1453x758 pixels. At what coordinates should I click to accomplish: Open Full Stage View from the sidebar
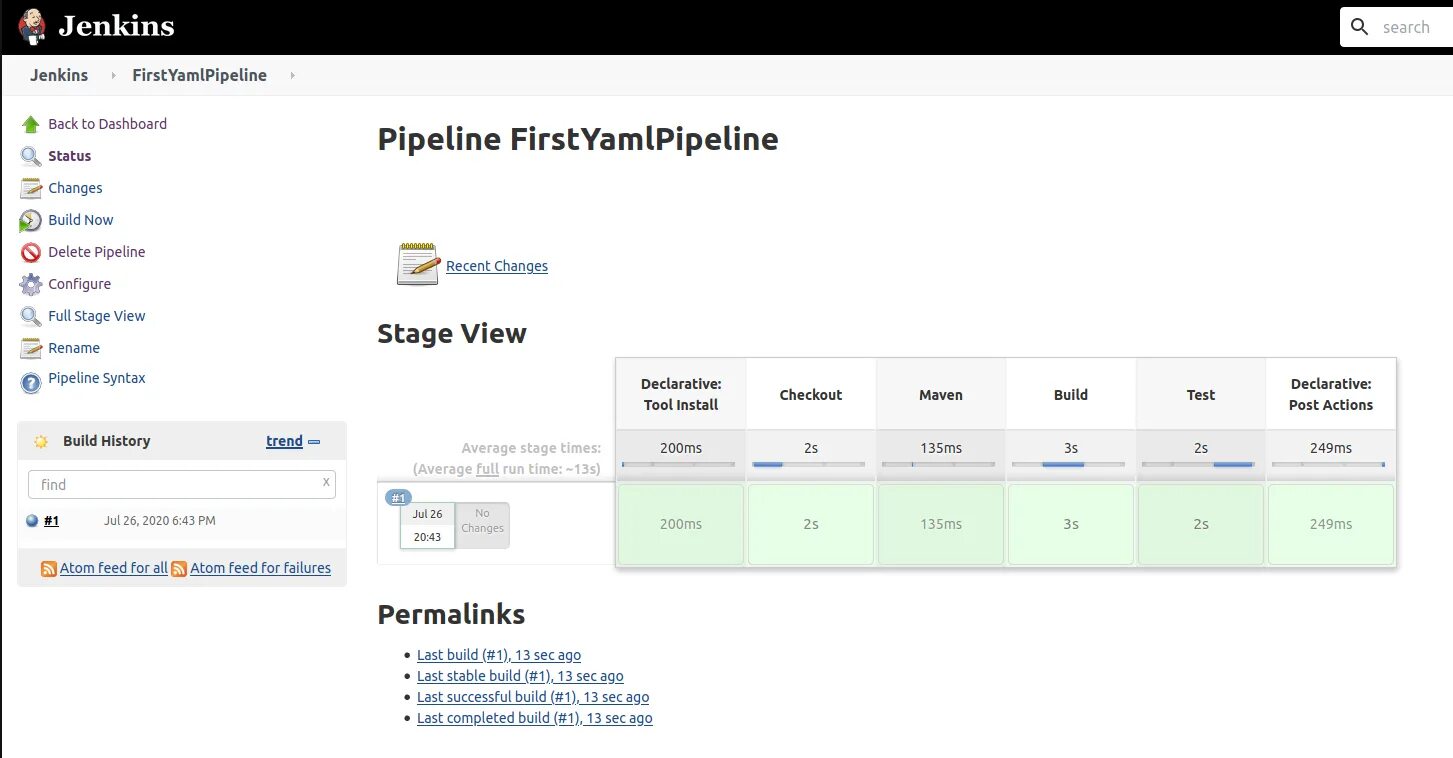coord(97,316)
